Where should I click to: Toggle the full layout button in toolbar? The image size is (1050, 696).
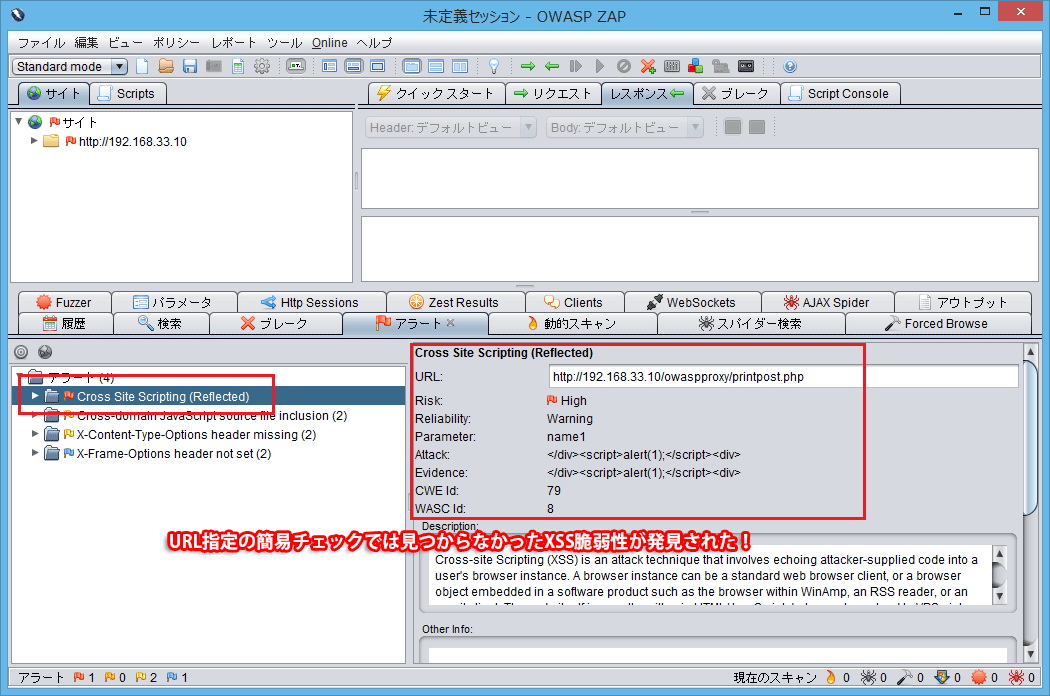click(x=378, y=66)
